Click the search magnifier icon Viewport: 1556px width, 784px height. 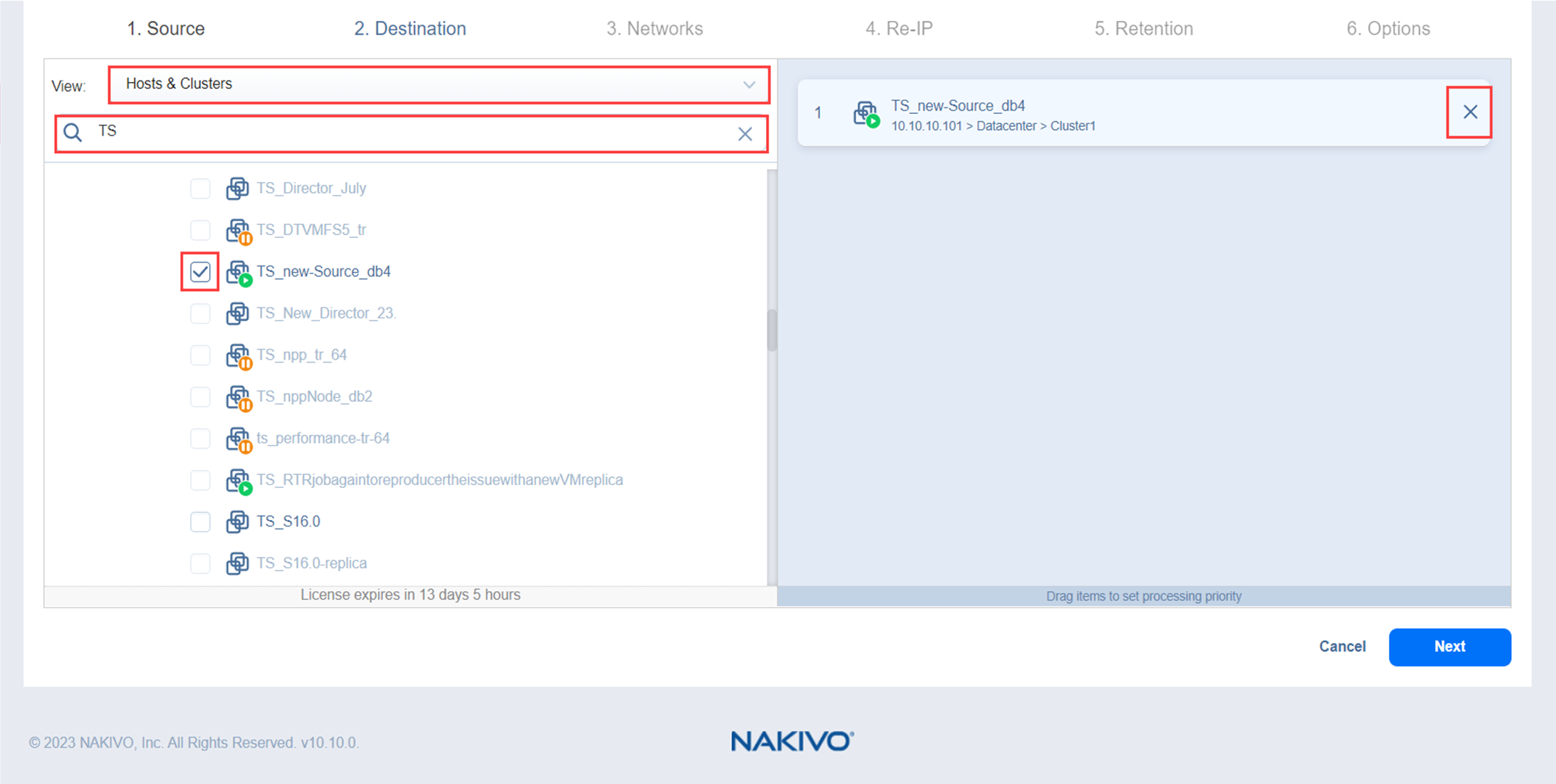coord(73,133)
